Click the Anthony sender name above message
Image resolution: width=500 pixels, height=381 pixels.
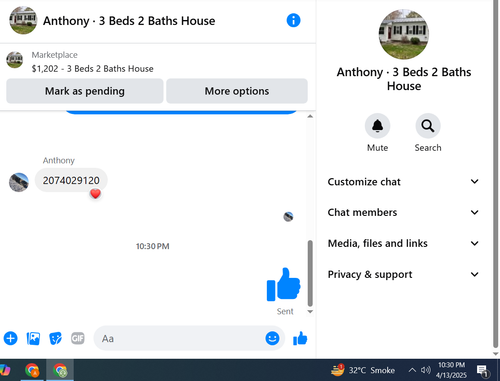click(x=59, y=160)
